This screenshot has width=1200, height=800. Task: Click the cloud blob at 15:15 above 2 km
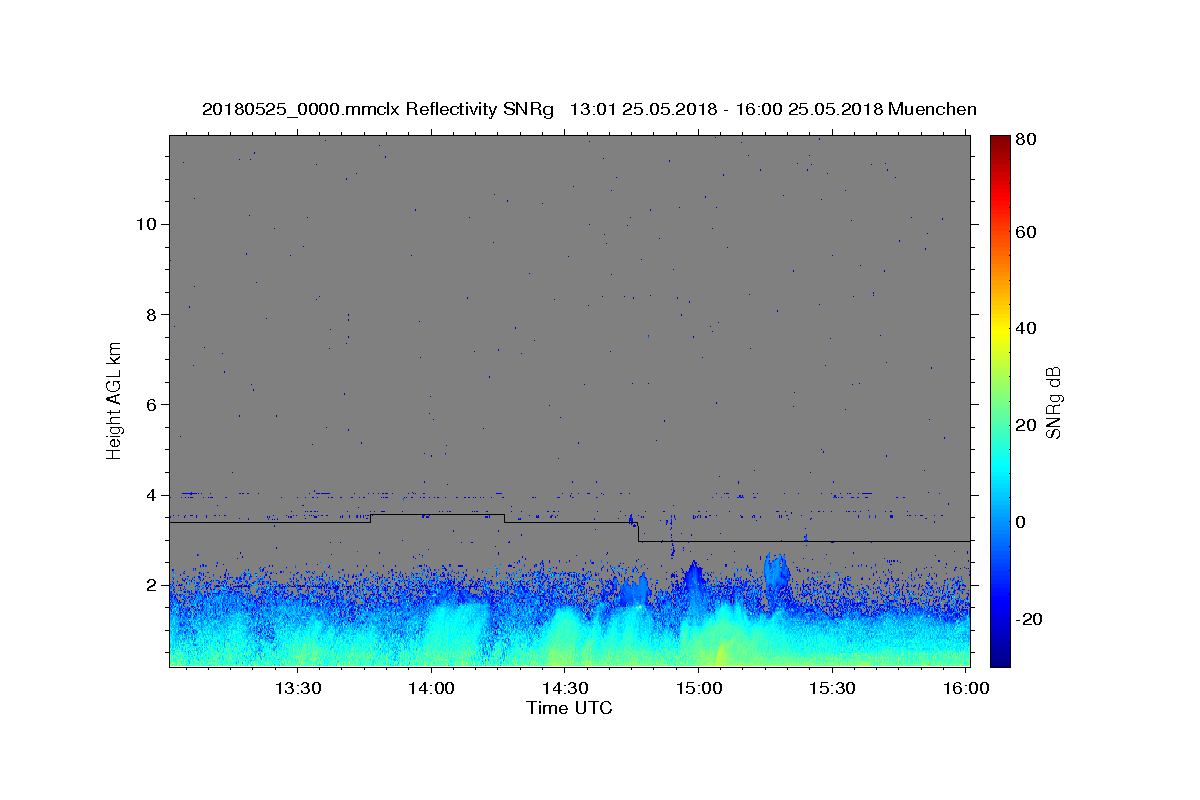pos(776,574)
